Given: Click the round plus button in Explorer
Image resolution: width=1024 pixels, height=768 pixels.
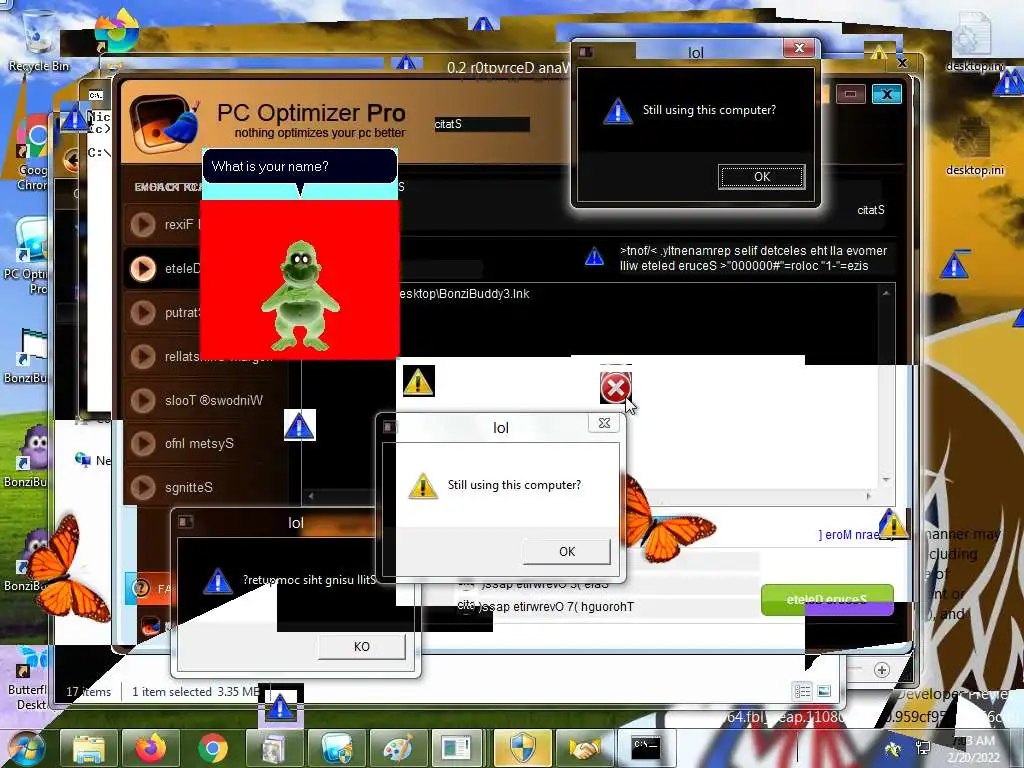Looking at the screenshot, I should (x=882, y=670).
